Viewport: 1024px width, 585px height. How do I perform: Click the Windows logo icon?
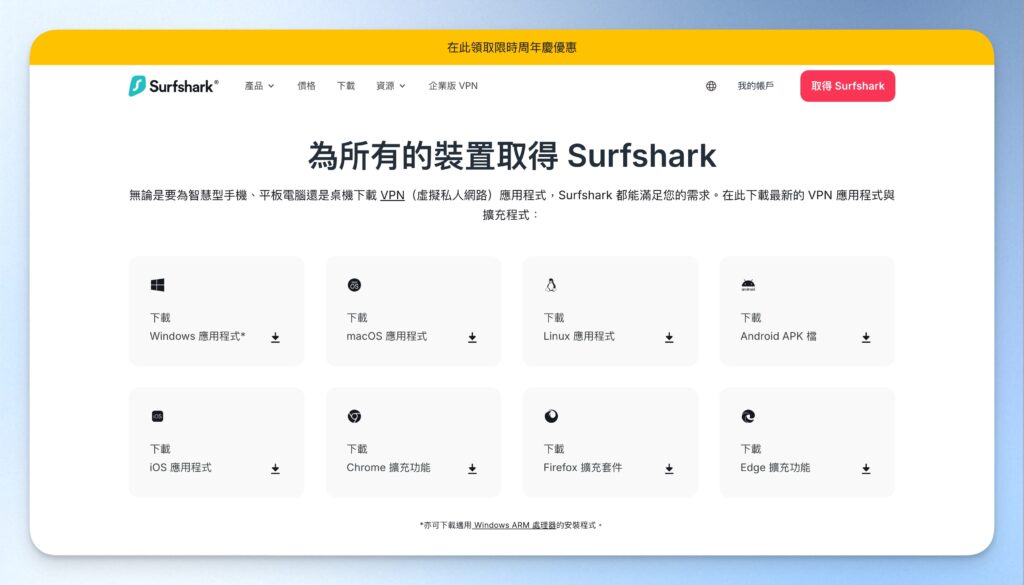157,285
